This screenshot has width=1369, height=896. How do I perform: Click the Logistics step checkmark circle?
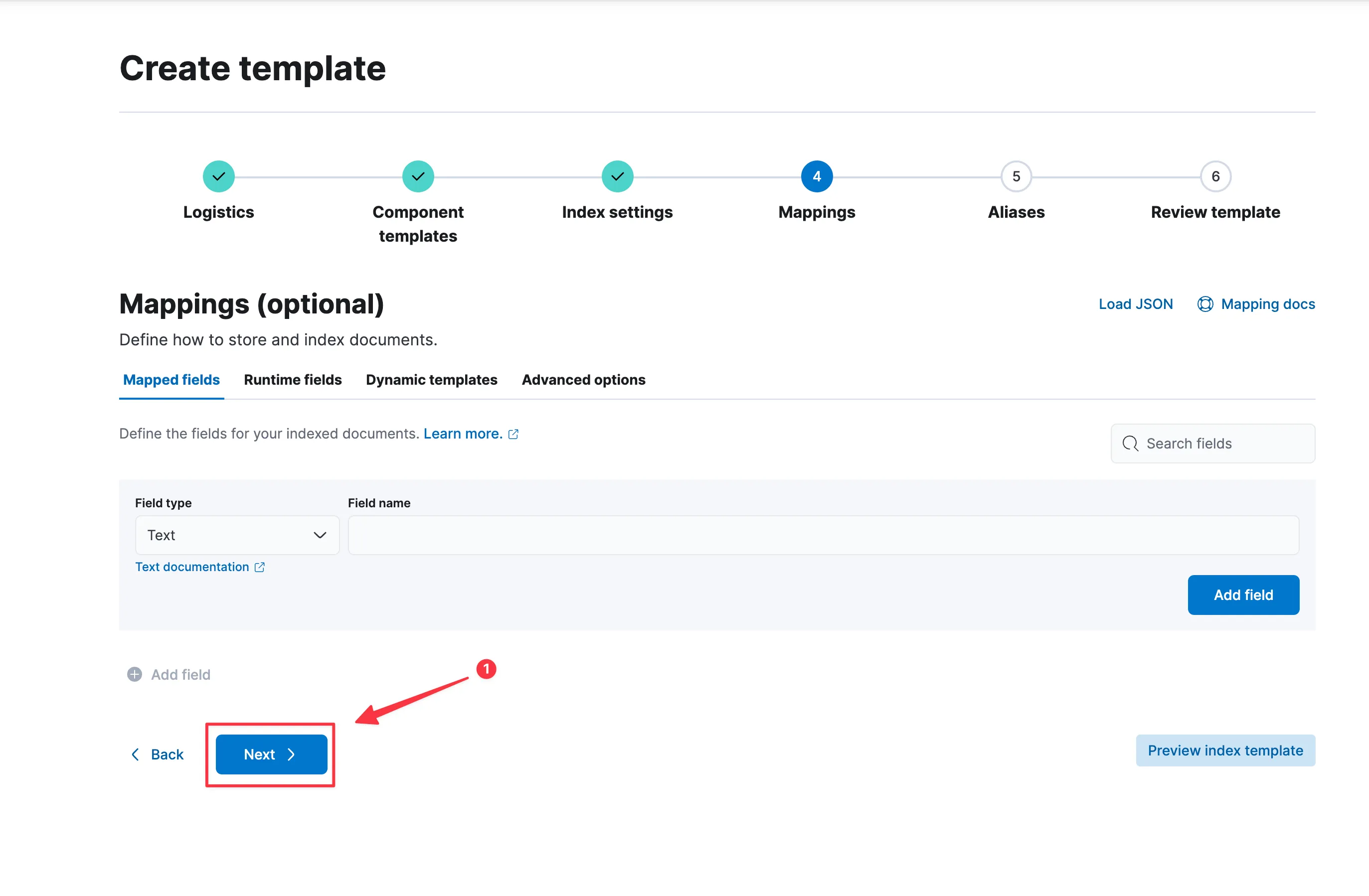tap(218, 176)
